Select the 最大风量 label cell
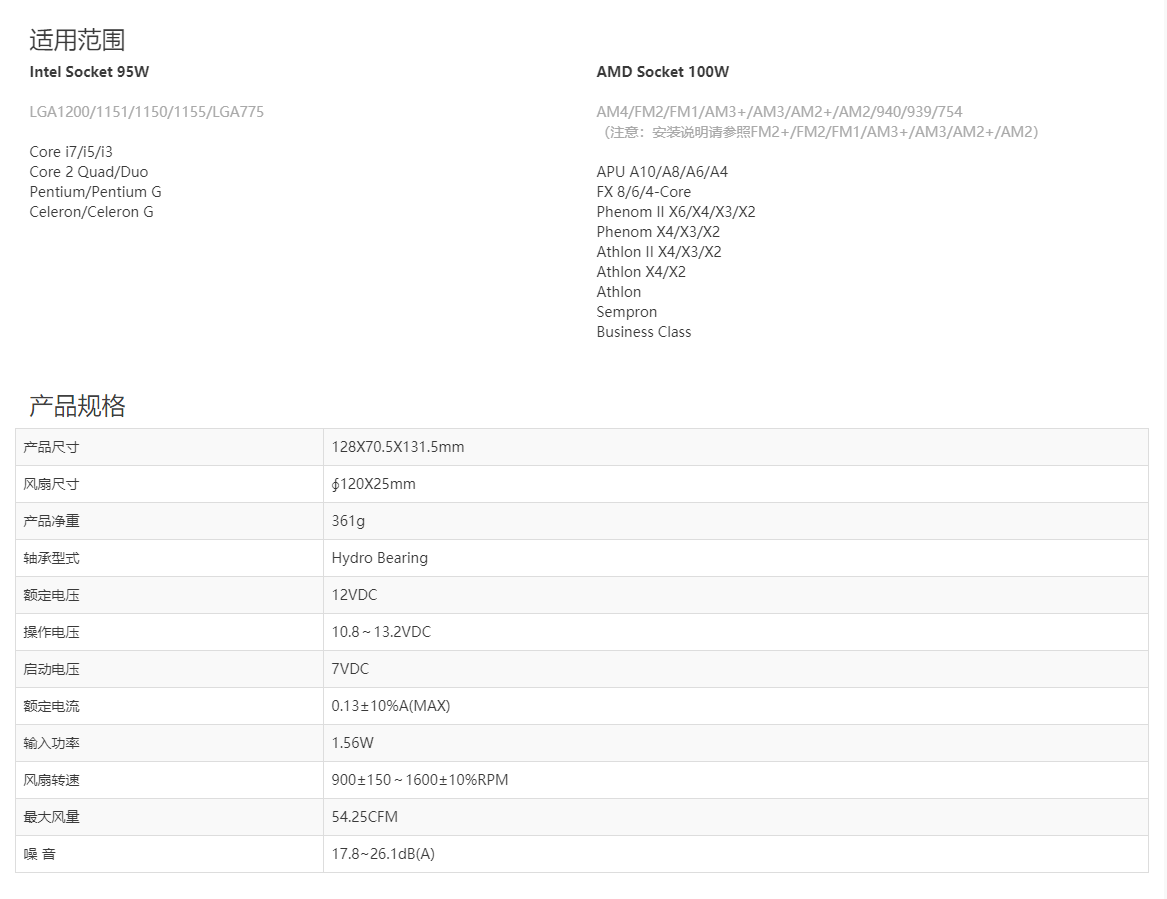Viewport: 1167px width, 899px height. click(170, 817)
